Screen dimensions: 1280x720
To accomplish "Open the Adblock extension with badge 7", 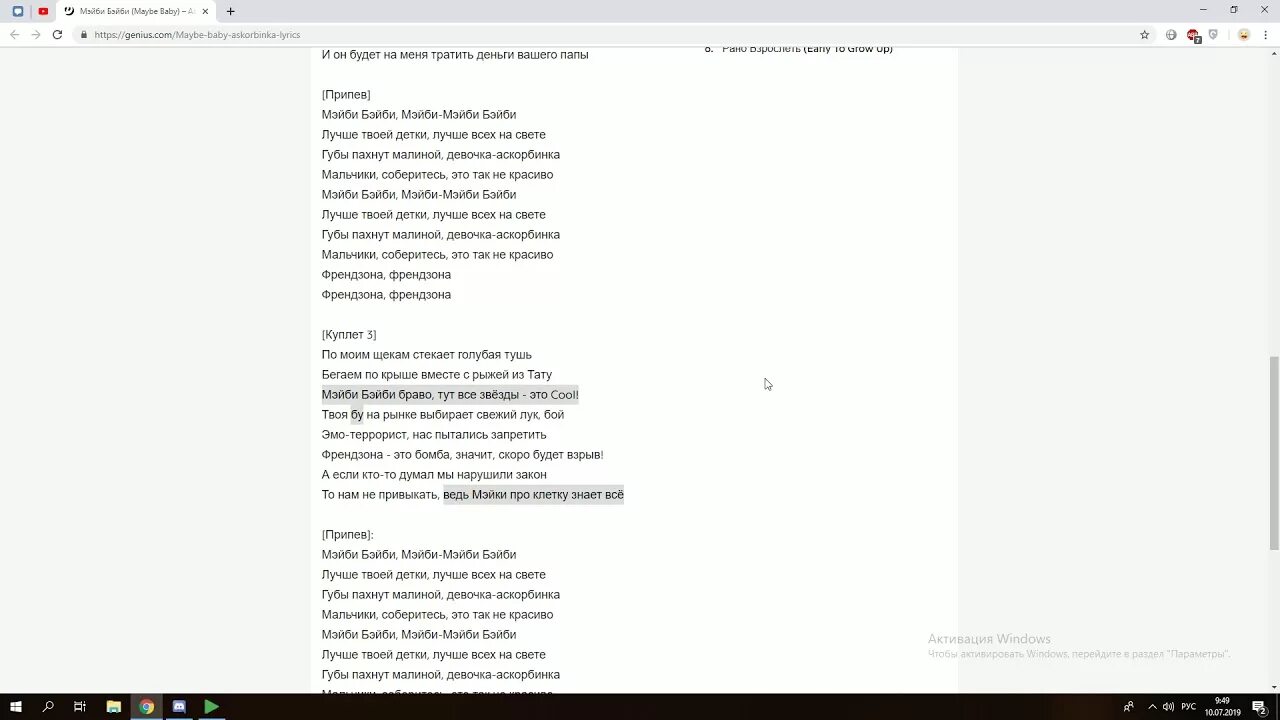I will point(1192,35).
